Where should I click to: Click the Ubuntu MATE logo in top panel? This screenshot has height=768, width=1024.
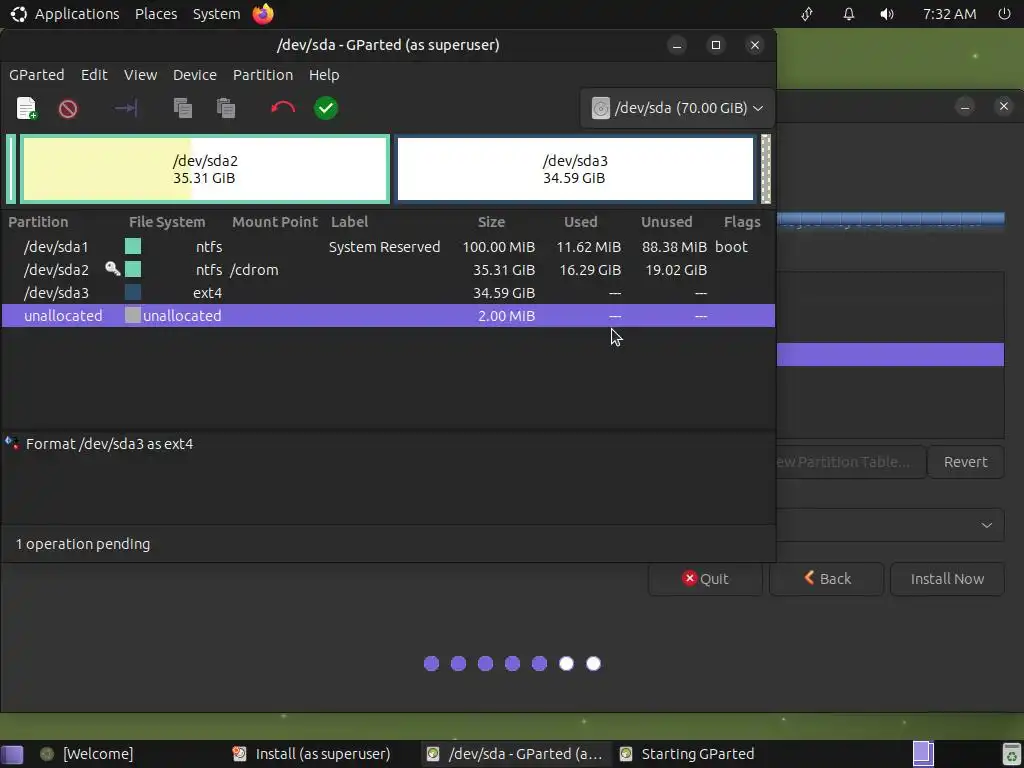pos(19,14)
